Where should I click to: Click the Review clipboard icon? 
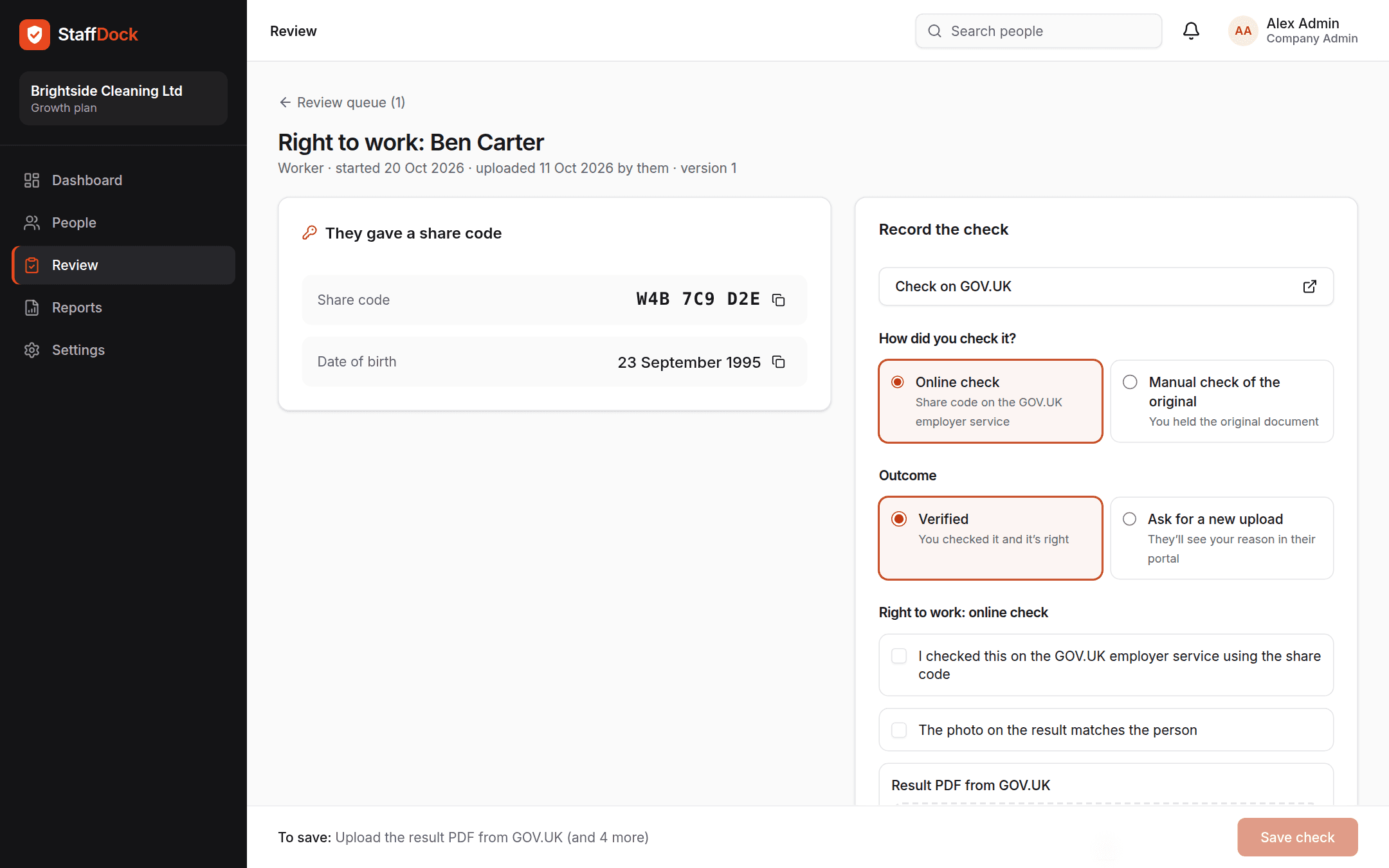[32, 265]
